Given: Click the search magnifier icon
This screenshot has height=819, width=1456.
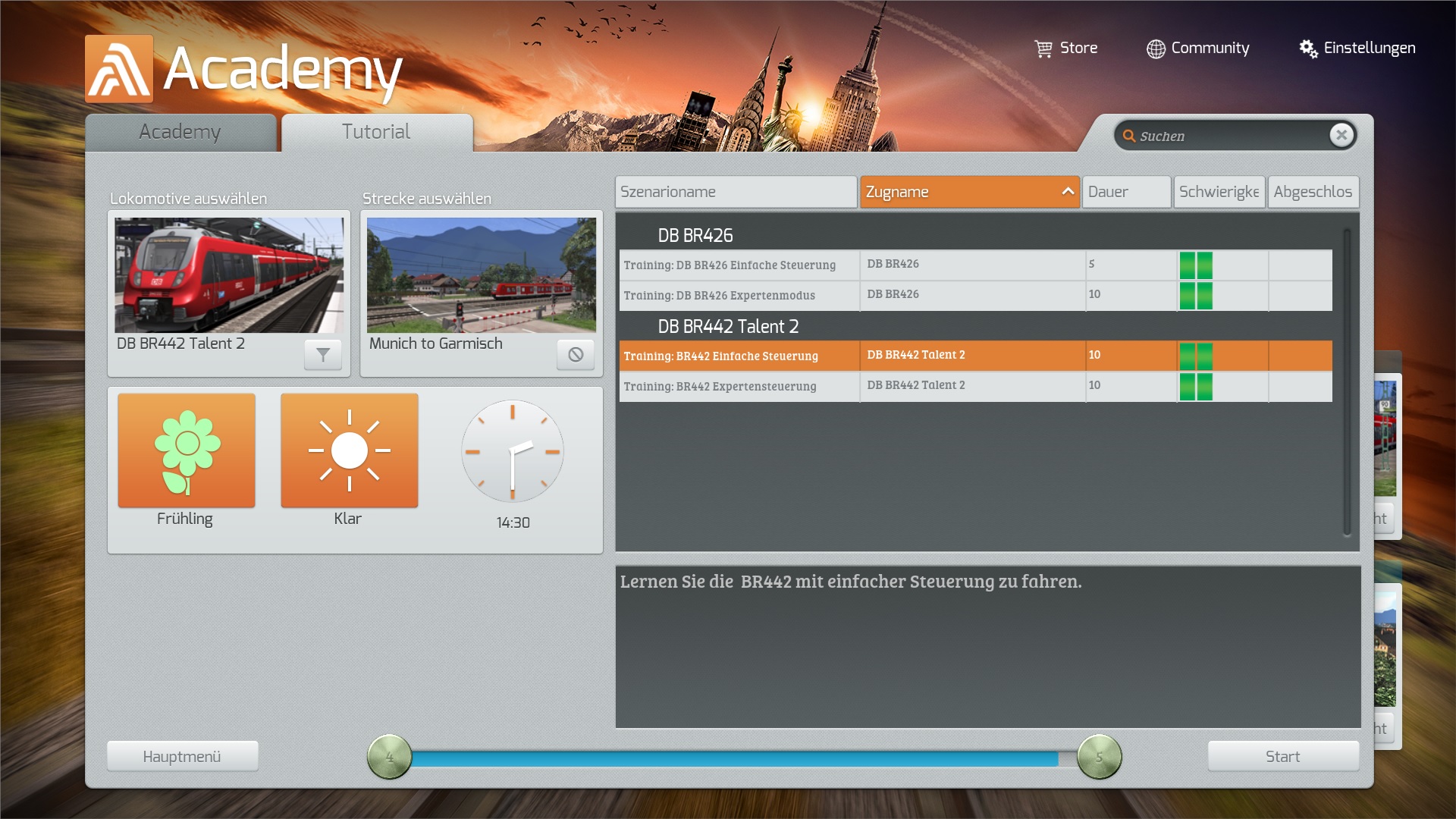Looking at the screenshot, I should click(x=1129, y=136).
